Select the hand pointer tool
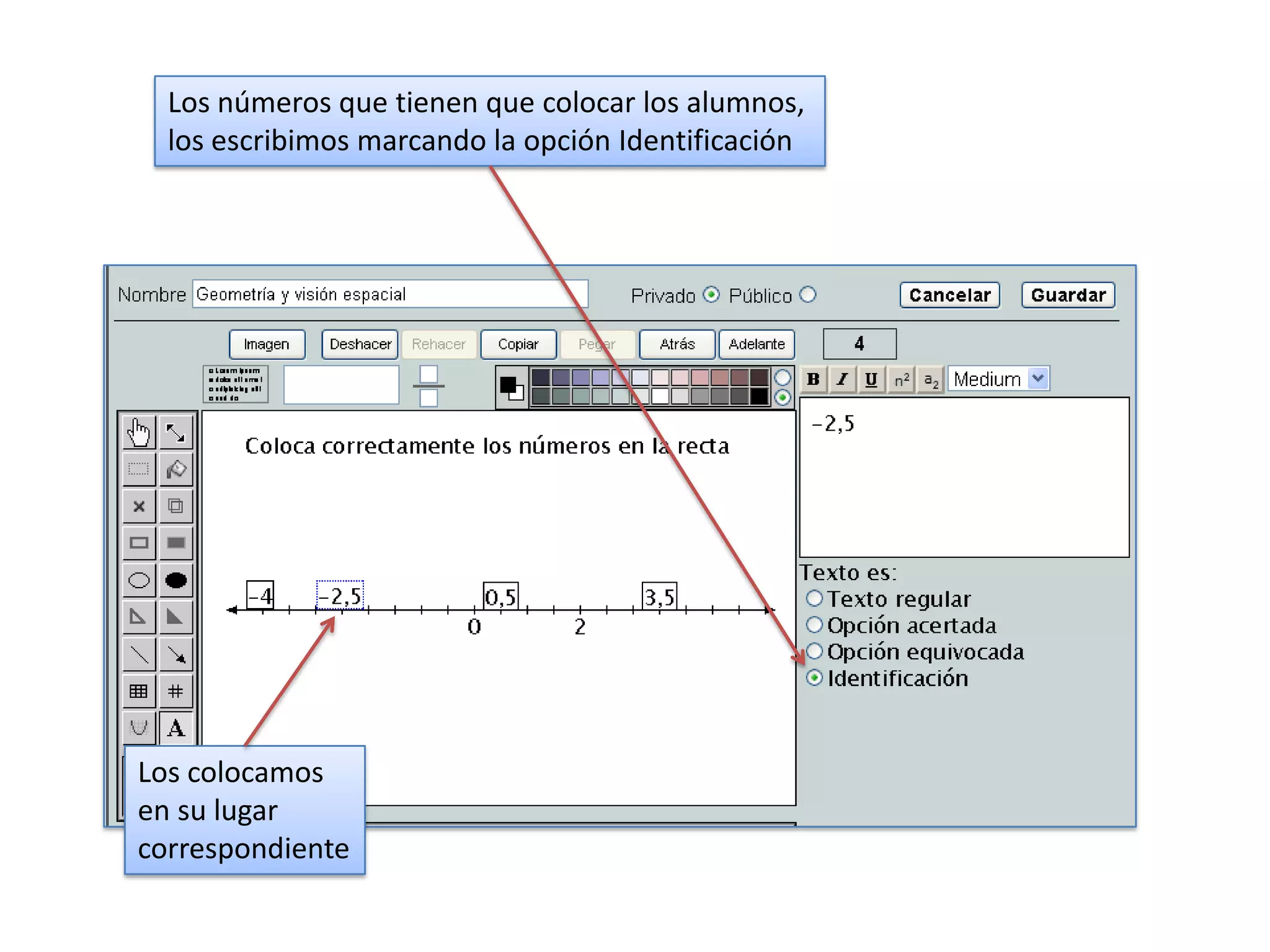 pyautogui.click(x=139, y=432)
